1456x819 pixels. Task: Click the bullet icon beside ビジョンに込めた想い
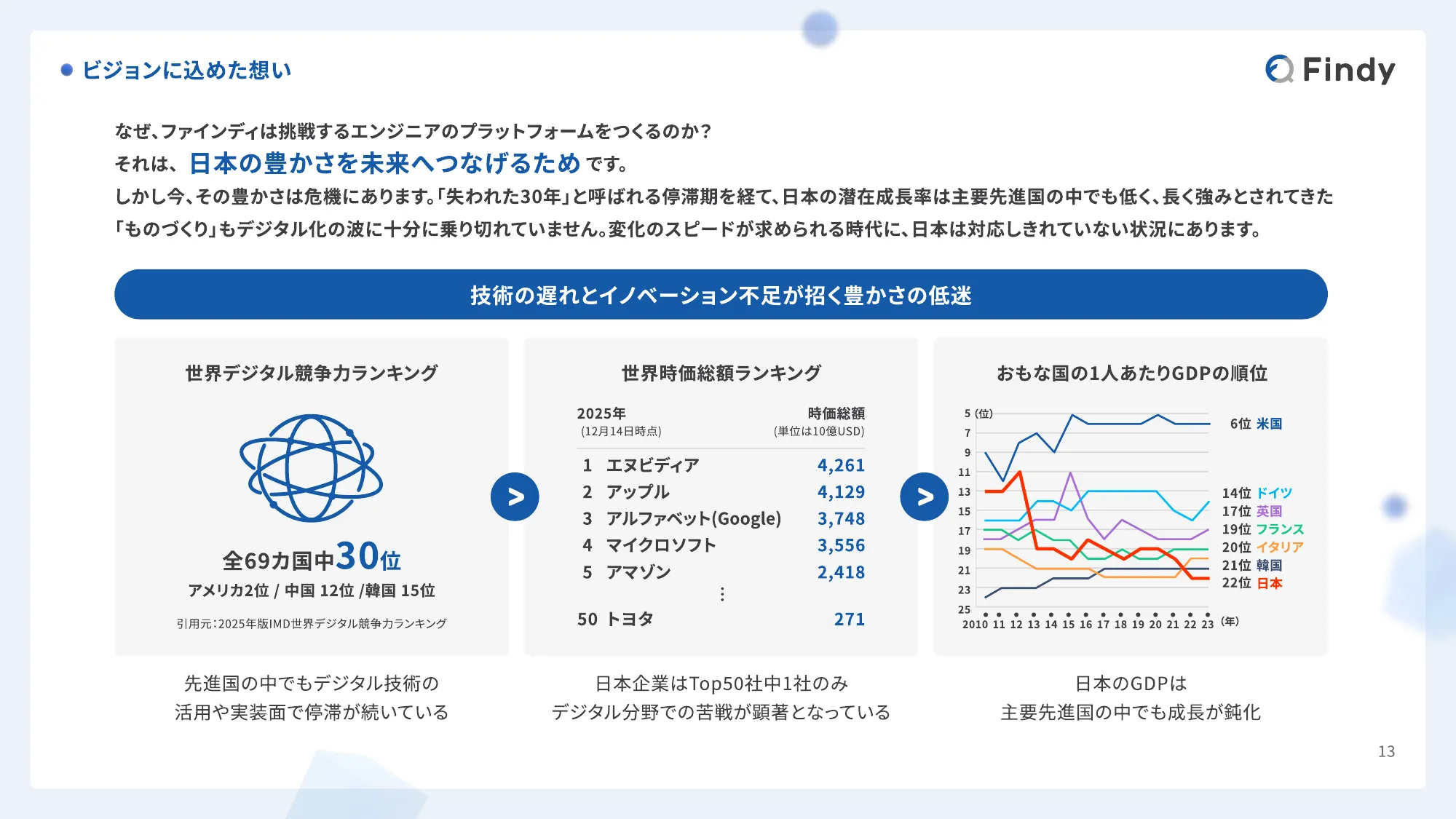67,70
